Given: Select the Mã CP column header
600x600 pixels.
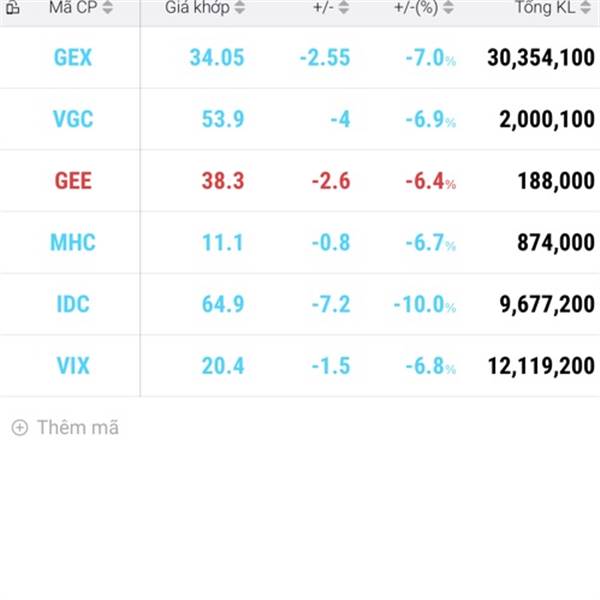Looking at the screenshot, I should tap(73, 8).
